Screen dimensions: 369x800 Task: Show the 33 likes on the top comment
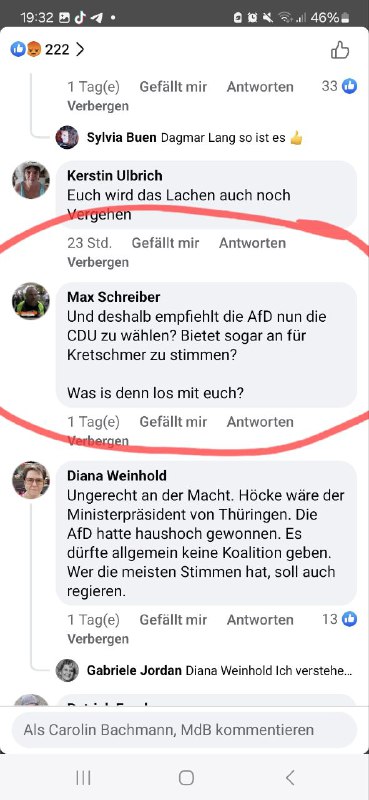click(x=339, y=86)
